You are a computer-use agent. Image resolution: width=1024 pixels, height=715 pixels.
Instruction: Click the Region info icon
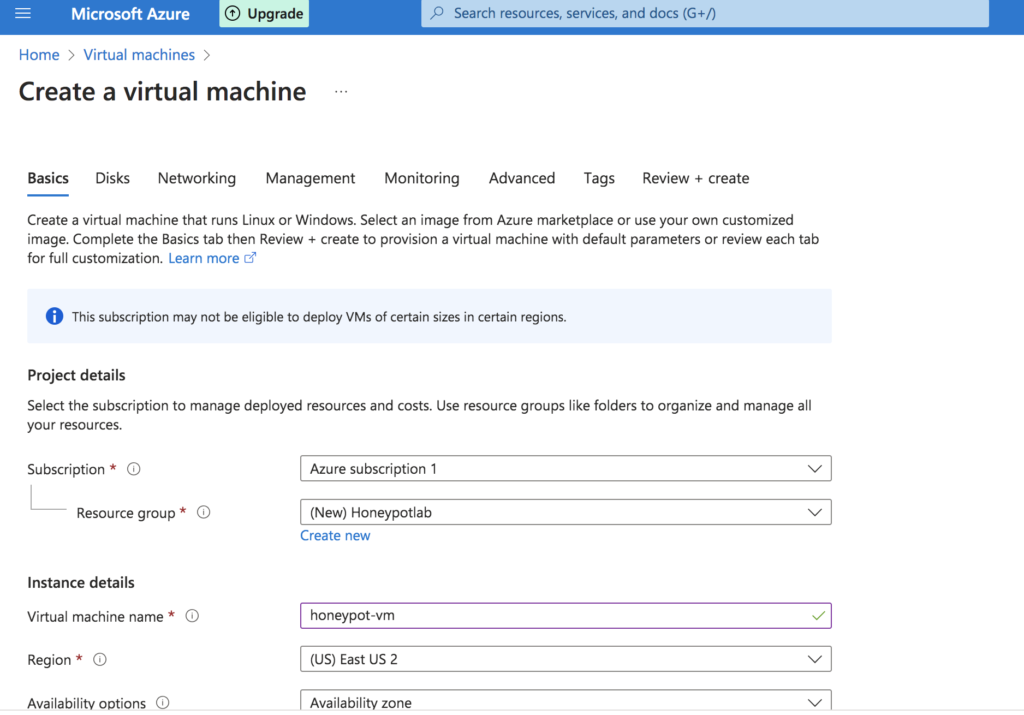100,659
